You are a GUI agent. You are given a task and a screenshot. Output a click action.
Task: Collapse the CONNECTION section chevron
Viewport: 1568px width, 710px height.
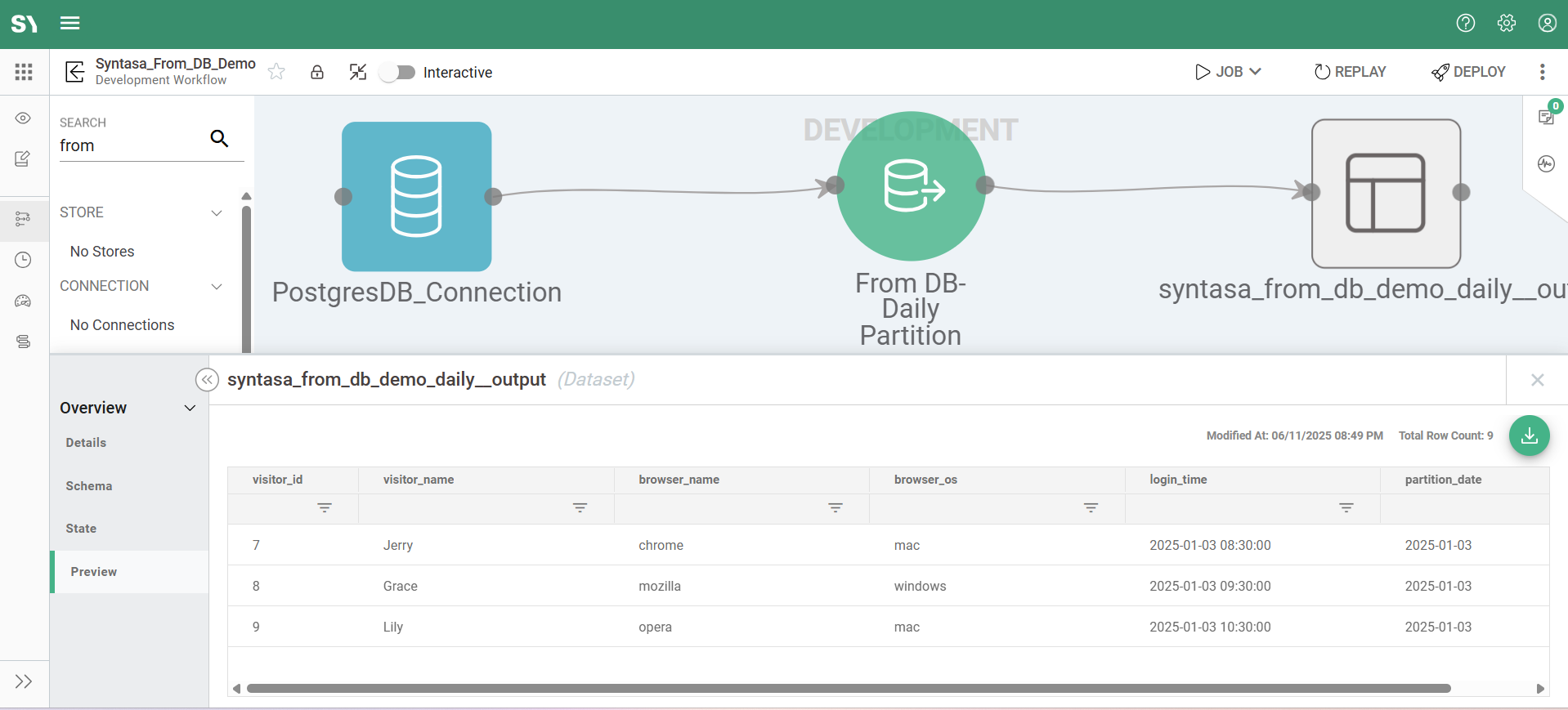click(x=217, y=287)
